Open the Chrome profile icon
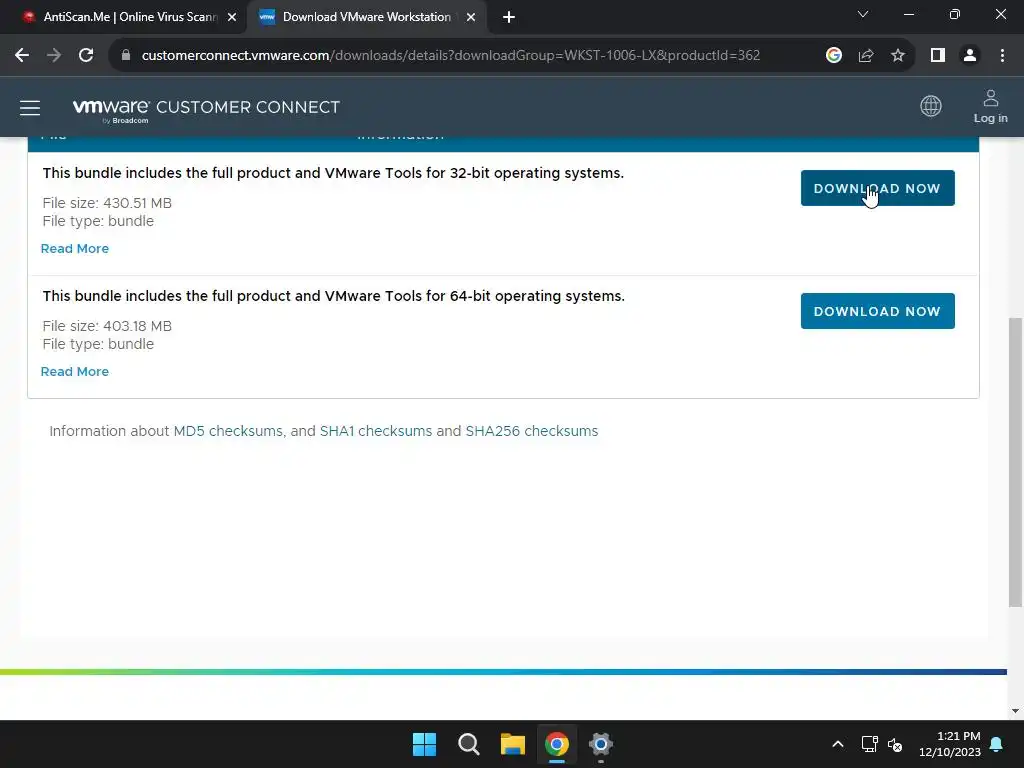Viewport: 1024px width, 768px height. point(970,56)
